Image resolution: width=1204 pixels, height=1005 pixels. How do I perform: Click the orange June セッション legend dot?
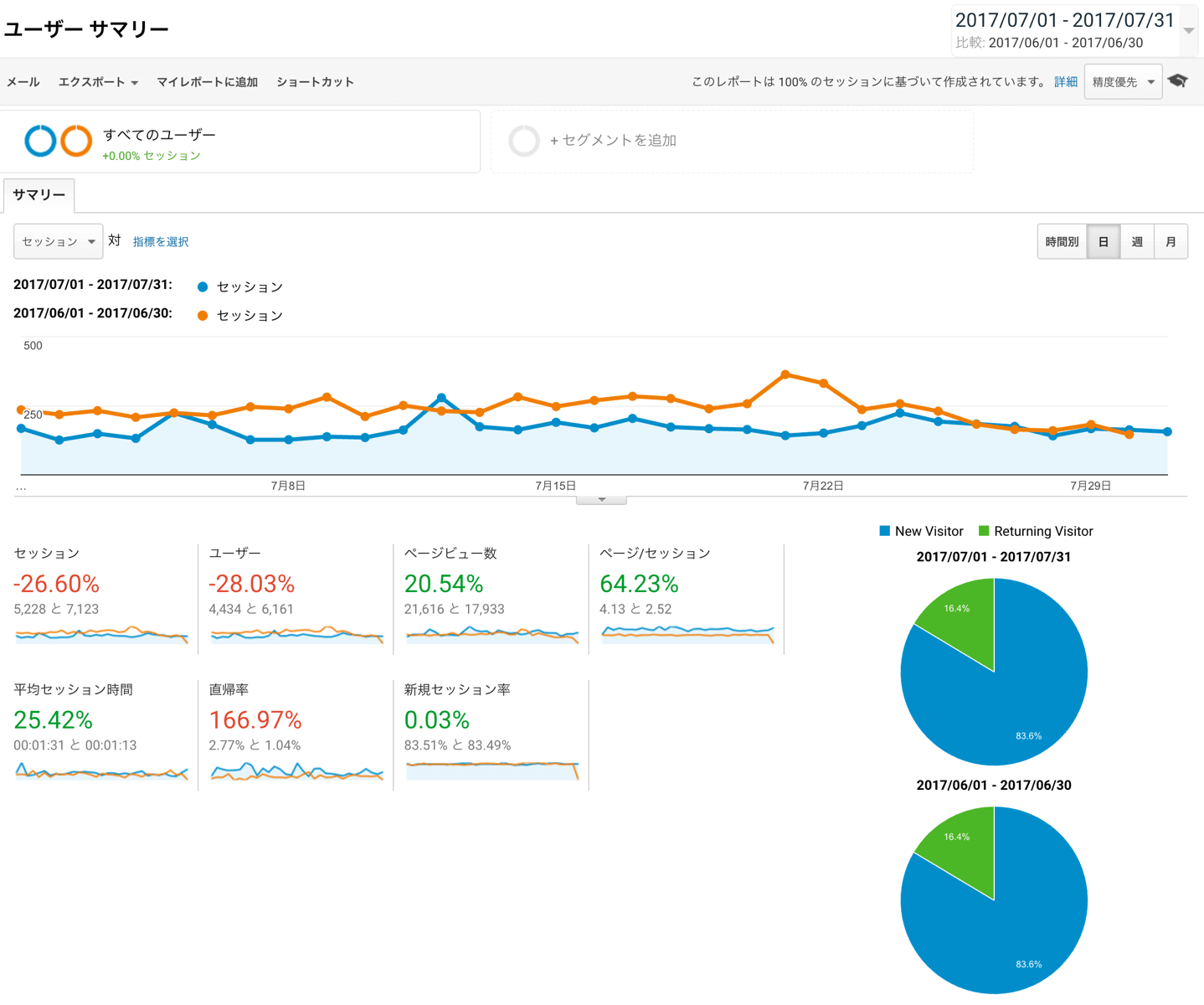point(203,316)
